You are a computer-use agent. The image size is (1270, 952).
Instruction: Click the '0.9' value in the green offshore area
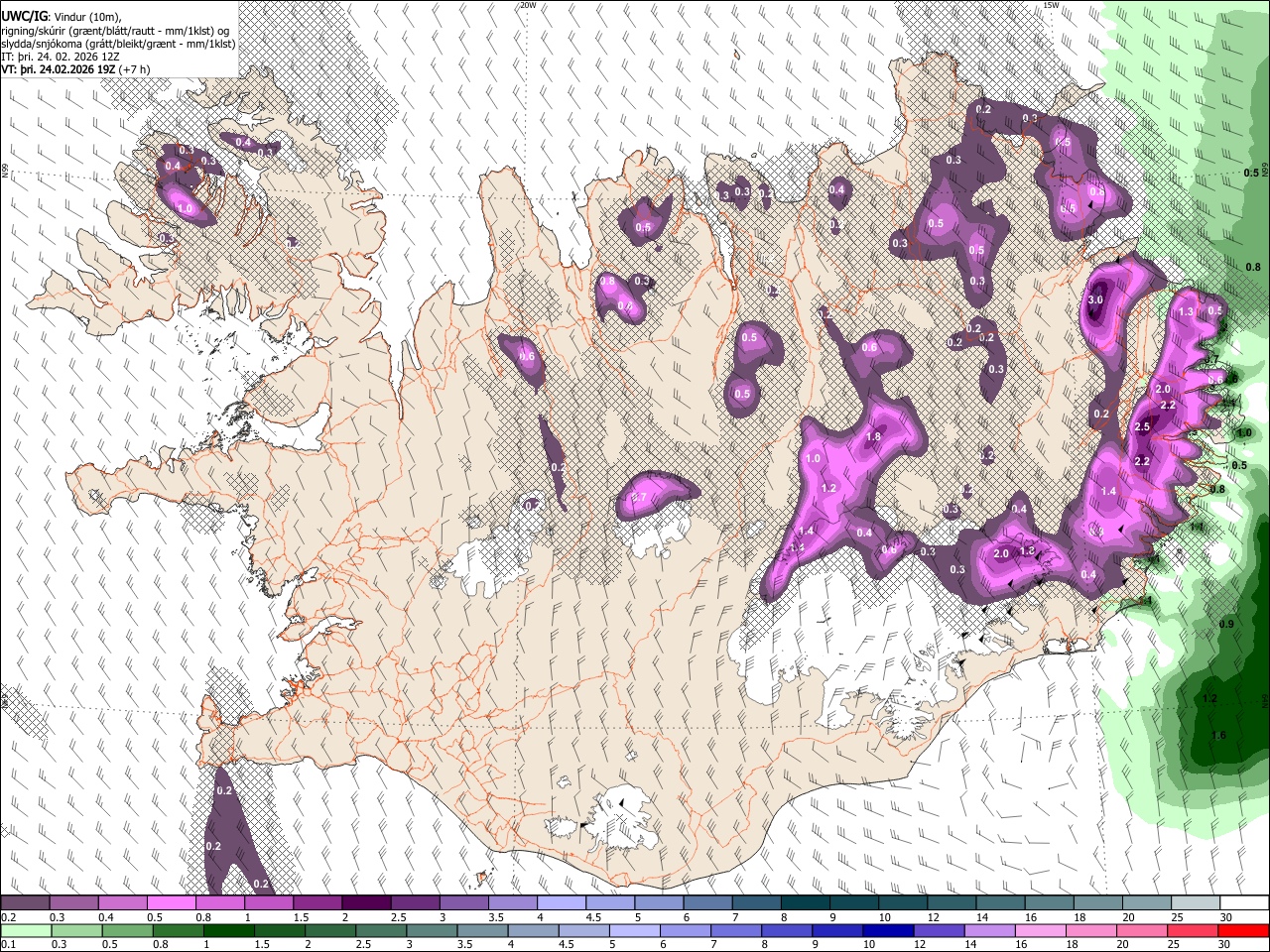tap(1226, 625)
